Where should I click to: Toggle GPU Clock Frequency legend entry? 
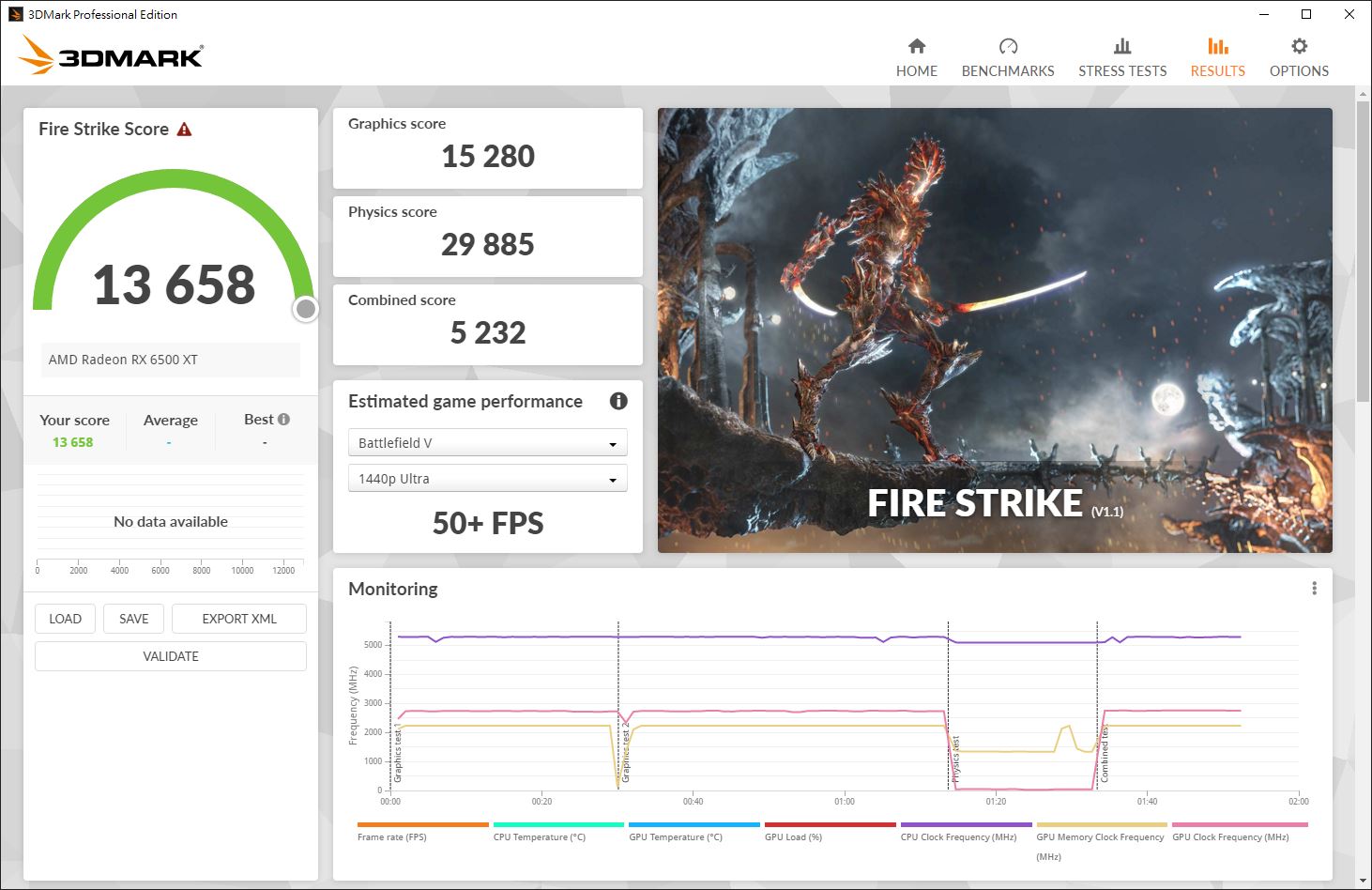[1239, 832]
